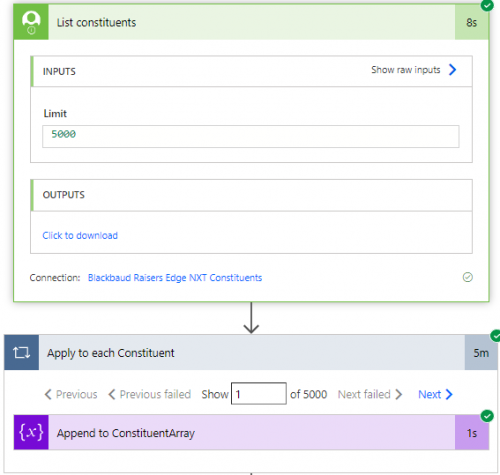The width and height of the screenshot is (500, 475).
Task: Collapse the Apply to each Constituent header
Action: pyautogui.click(x=252, y=353)
